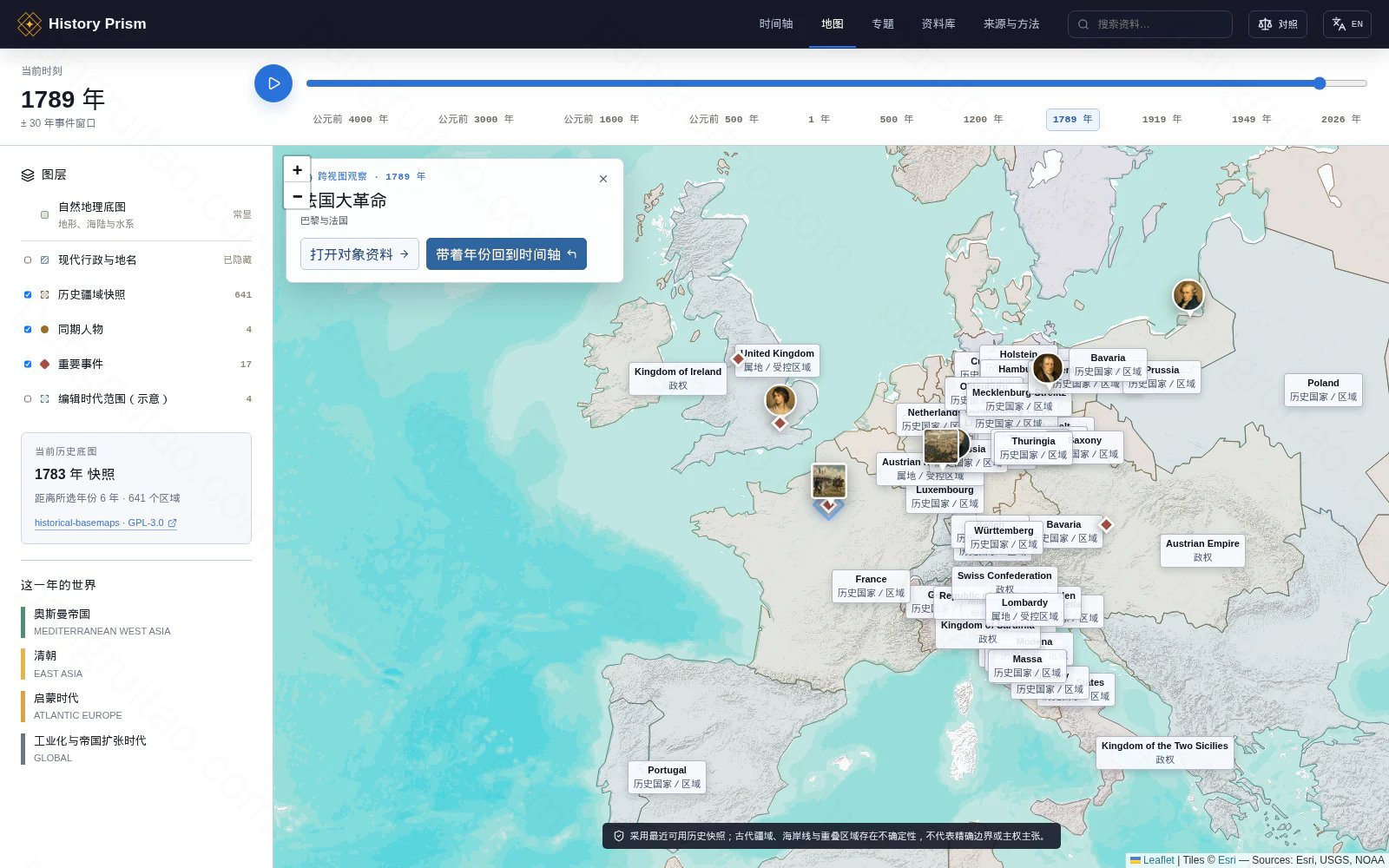Uncheck the 历史疆域快照 layer
The width and height of the screenshot is (1389, 868).
(28, 295)
